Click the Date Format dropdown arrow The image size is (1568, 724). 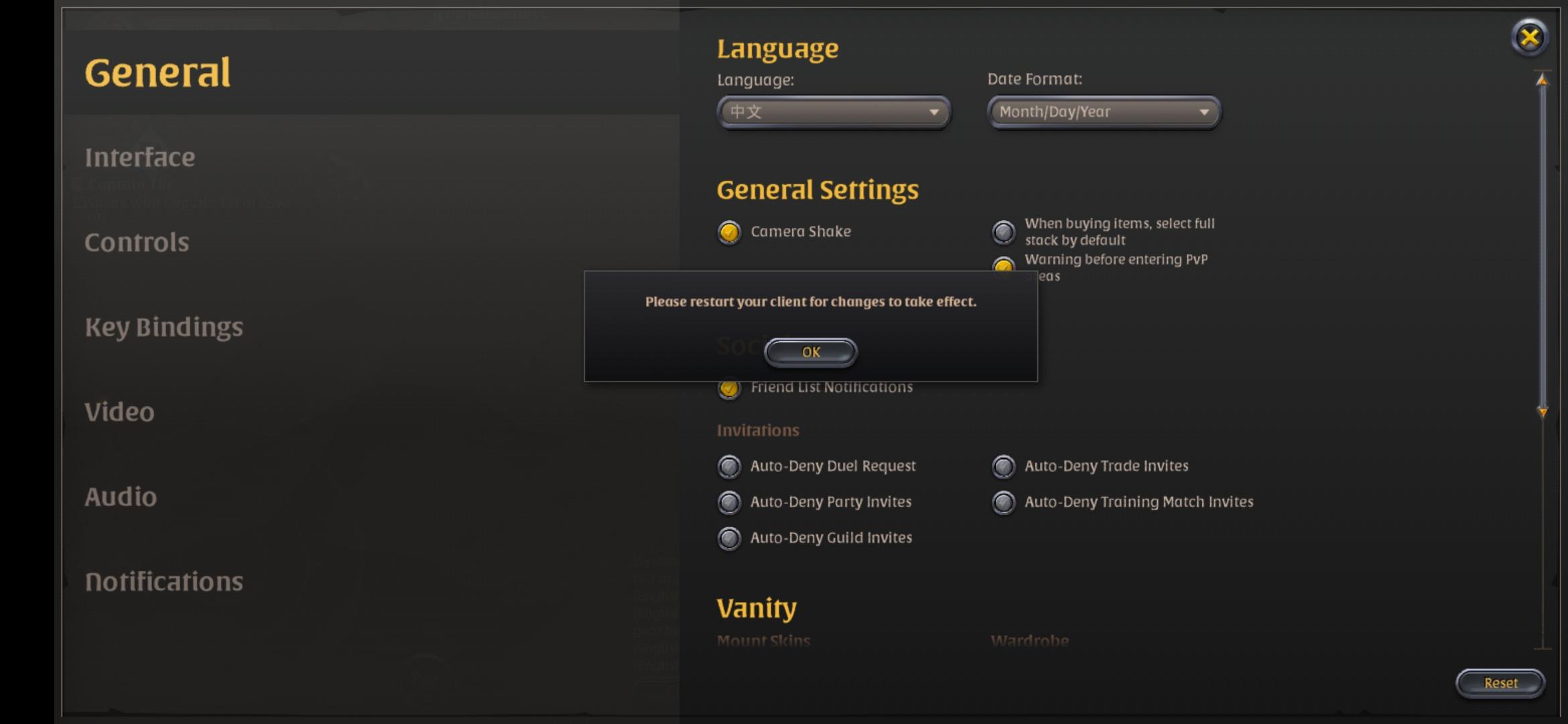(1203, 112)
